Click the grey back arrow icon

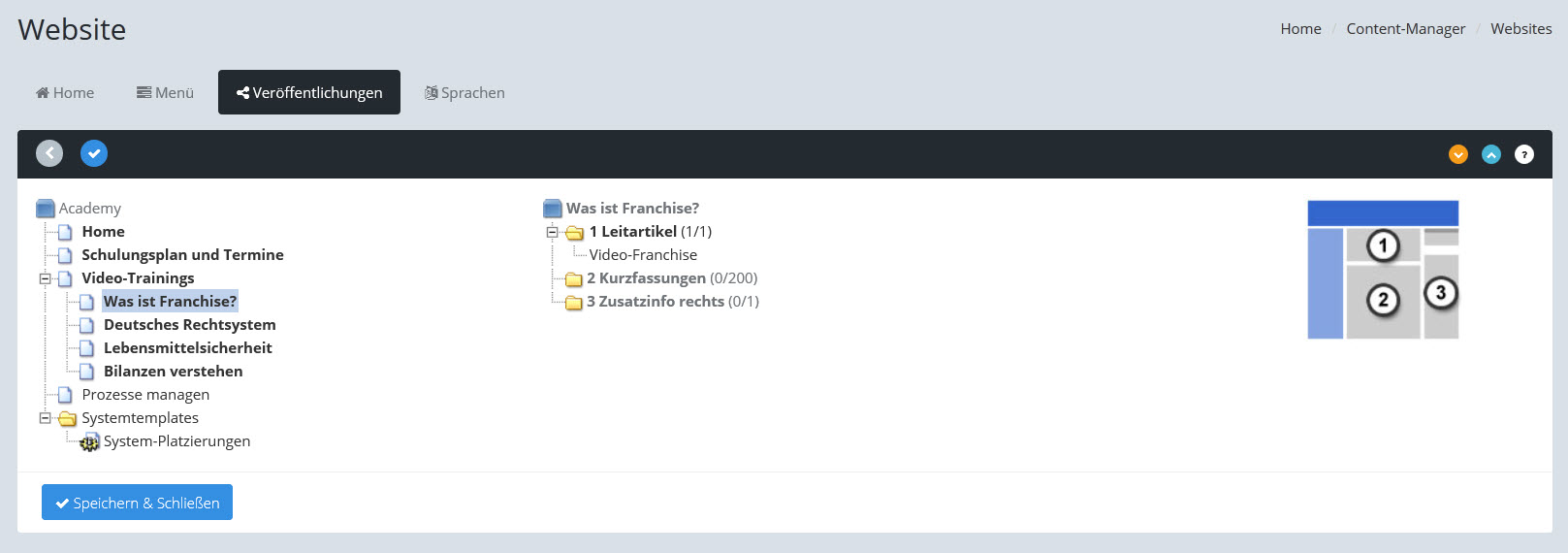(49, 153)
